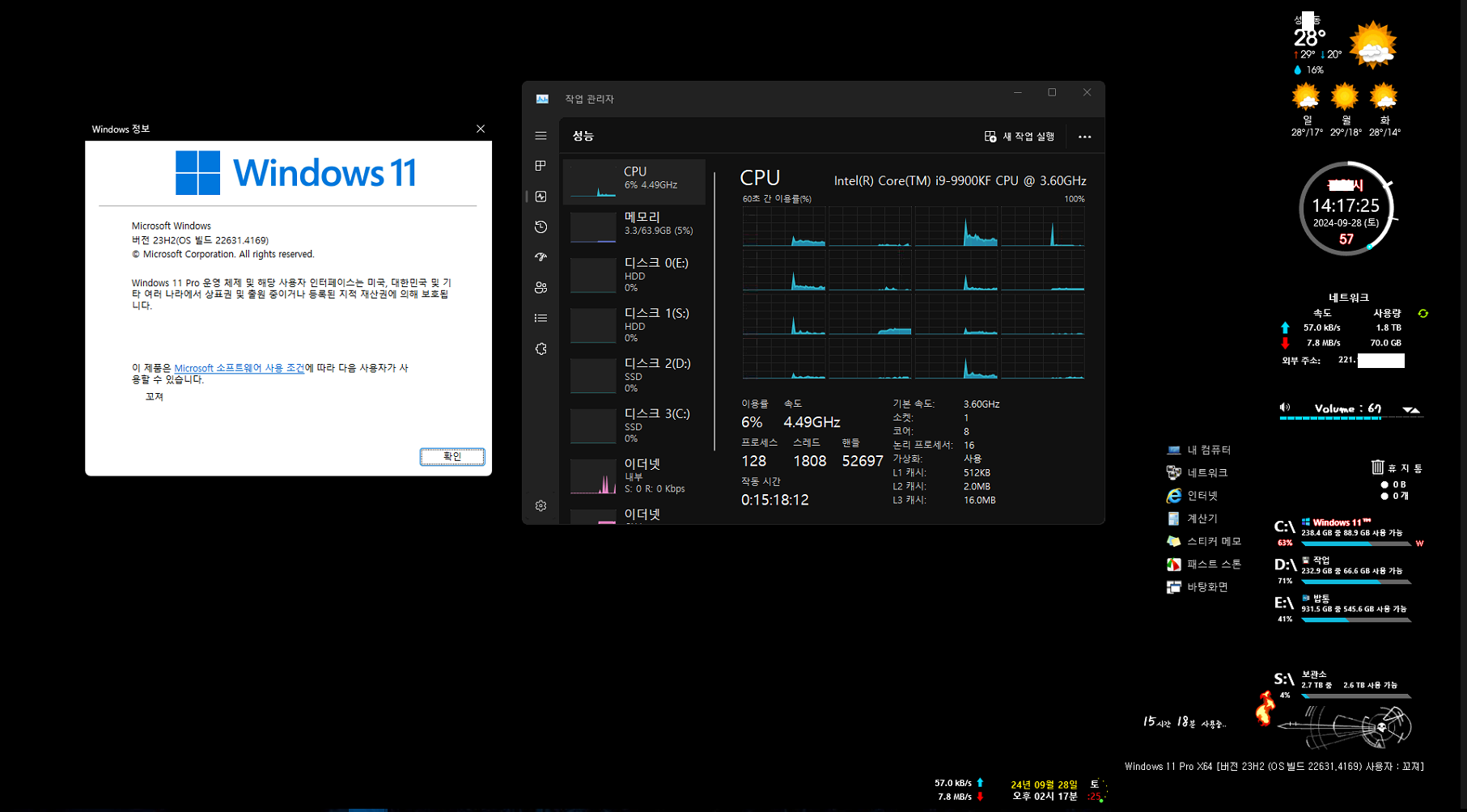Click 확인 button in Windows 정보 dialog
This screenshot has width=1467, height=812.
(452, 457)
